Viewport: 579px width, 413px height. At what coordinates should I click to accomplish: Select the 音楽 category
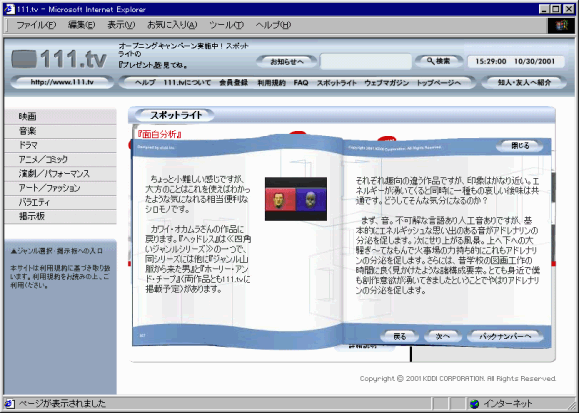coord(61,131)
